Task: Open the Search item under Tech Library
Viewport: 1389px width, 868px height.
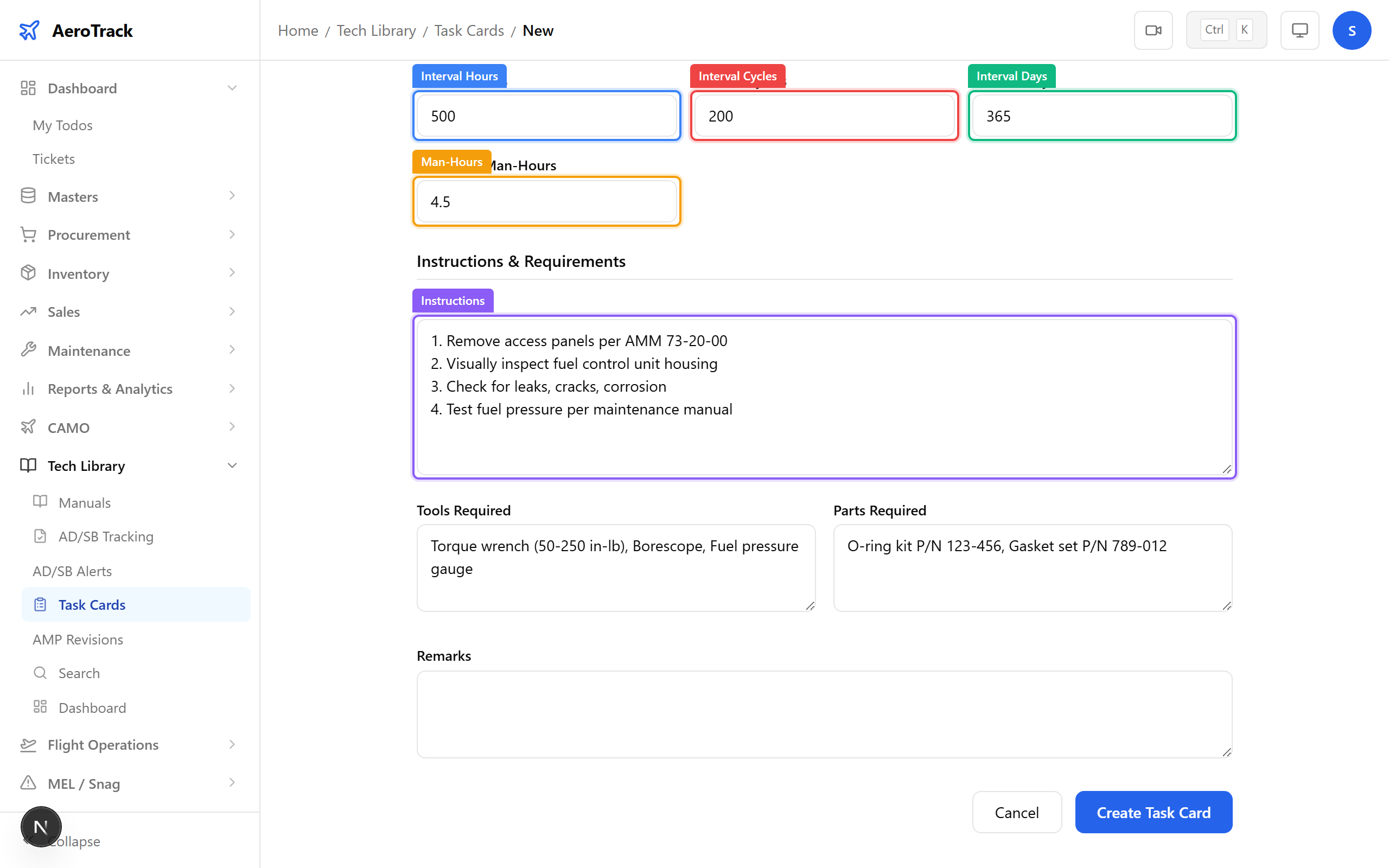Action: tap(79, 673)
